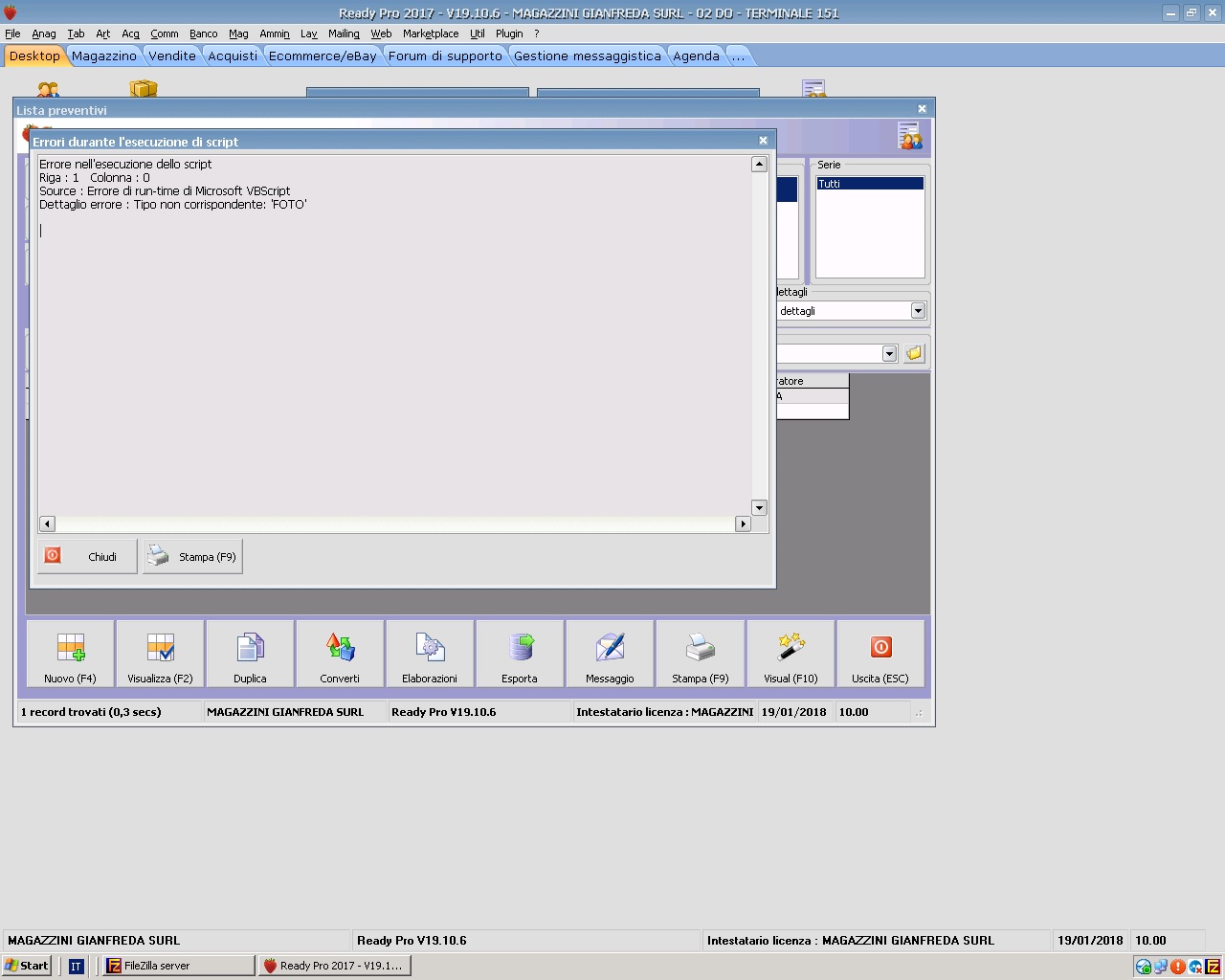
Task: Open the Banco menu
Action: pos(203,33)
